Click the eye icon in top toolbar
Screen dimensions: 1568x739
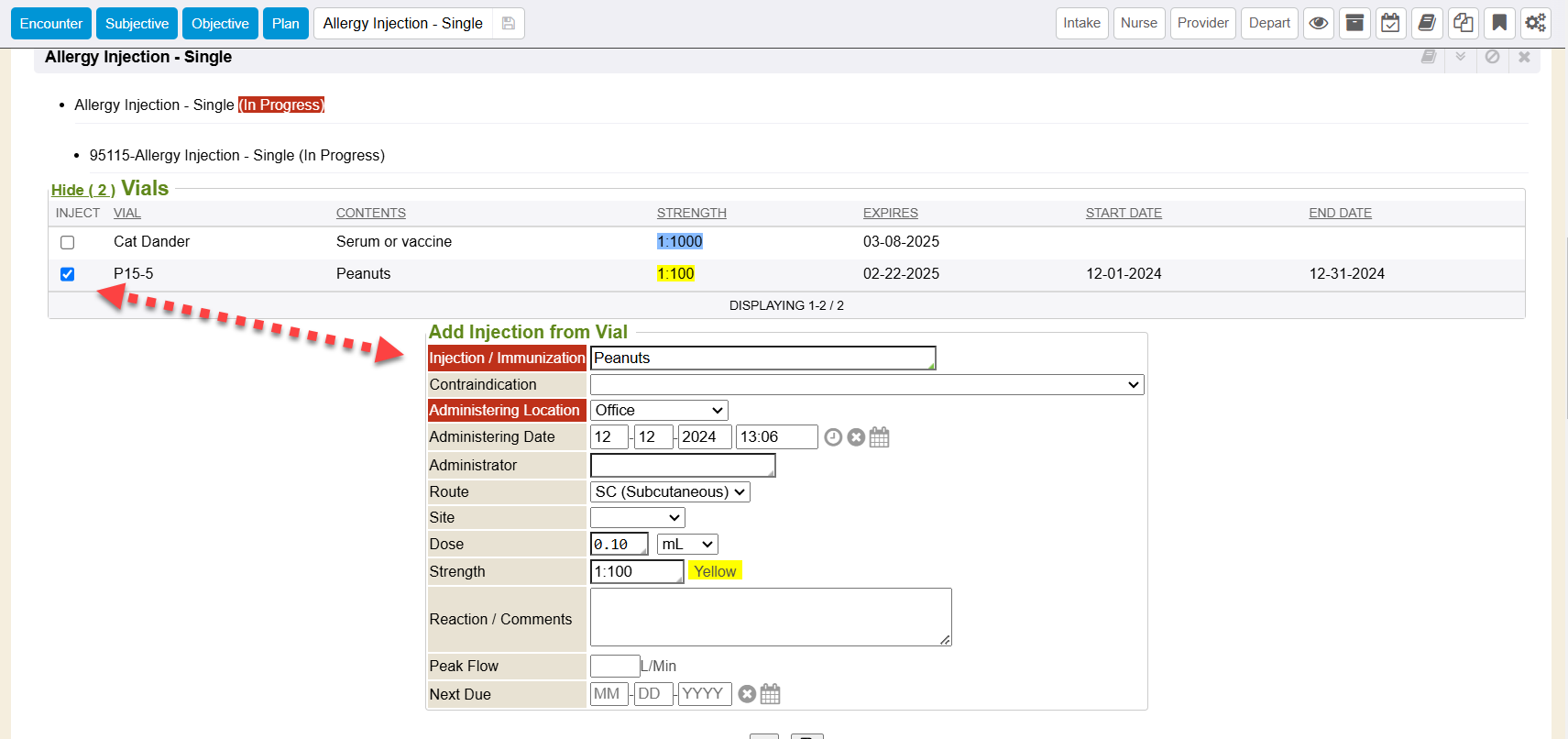[x=1318, y=23]
